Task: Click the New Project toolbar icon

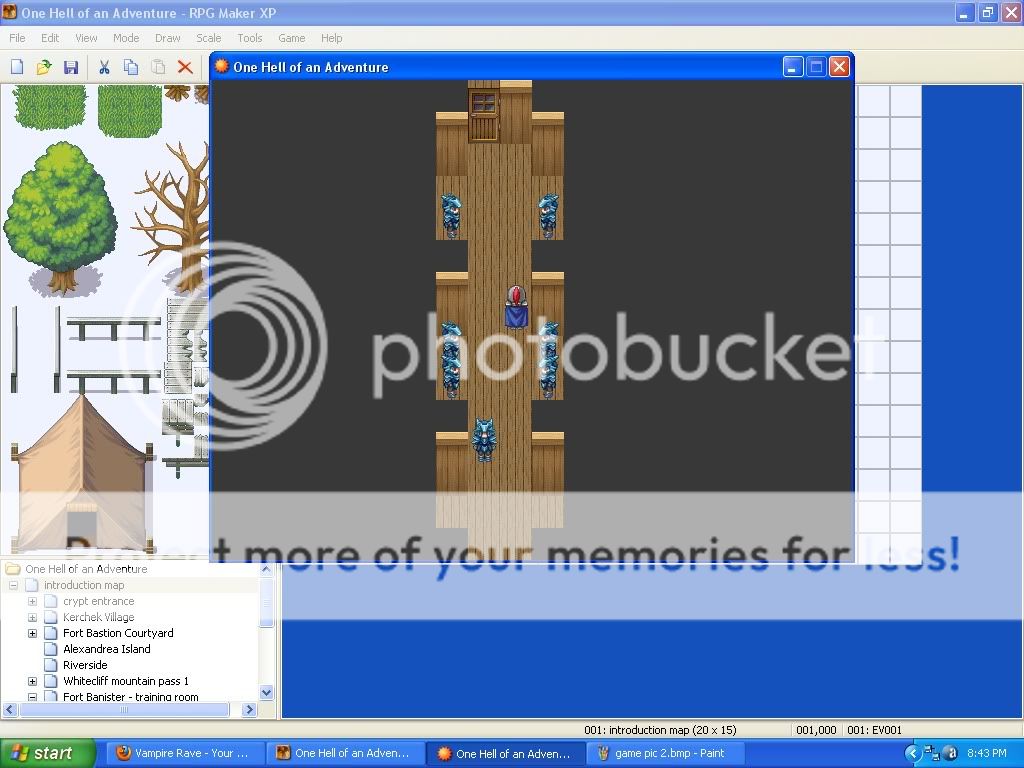Action: pos(17,67)
